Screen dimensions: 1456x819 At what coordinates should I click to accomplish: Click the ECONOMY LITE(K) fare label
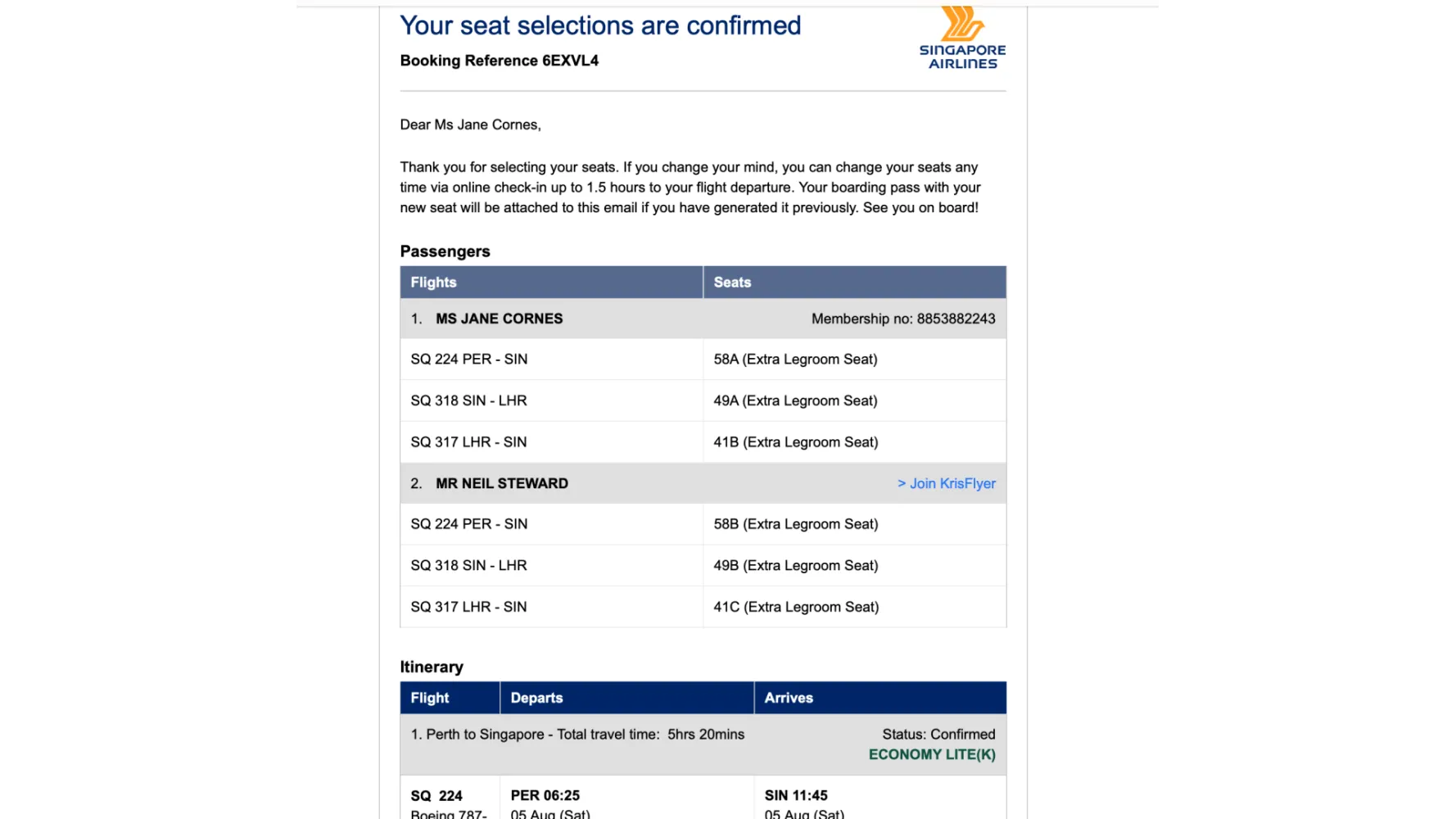tap(932, 755)
